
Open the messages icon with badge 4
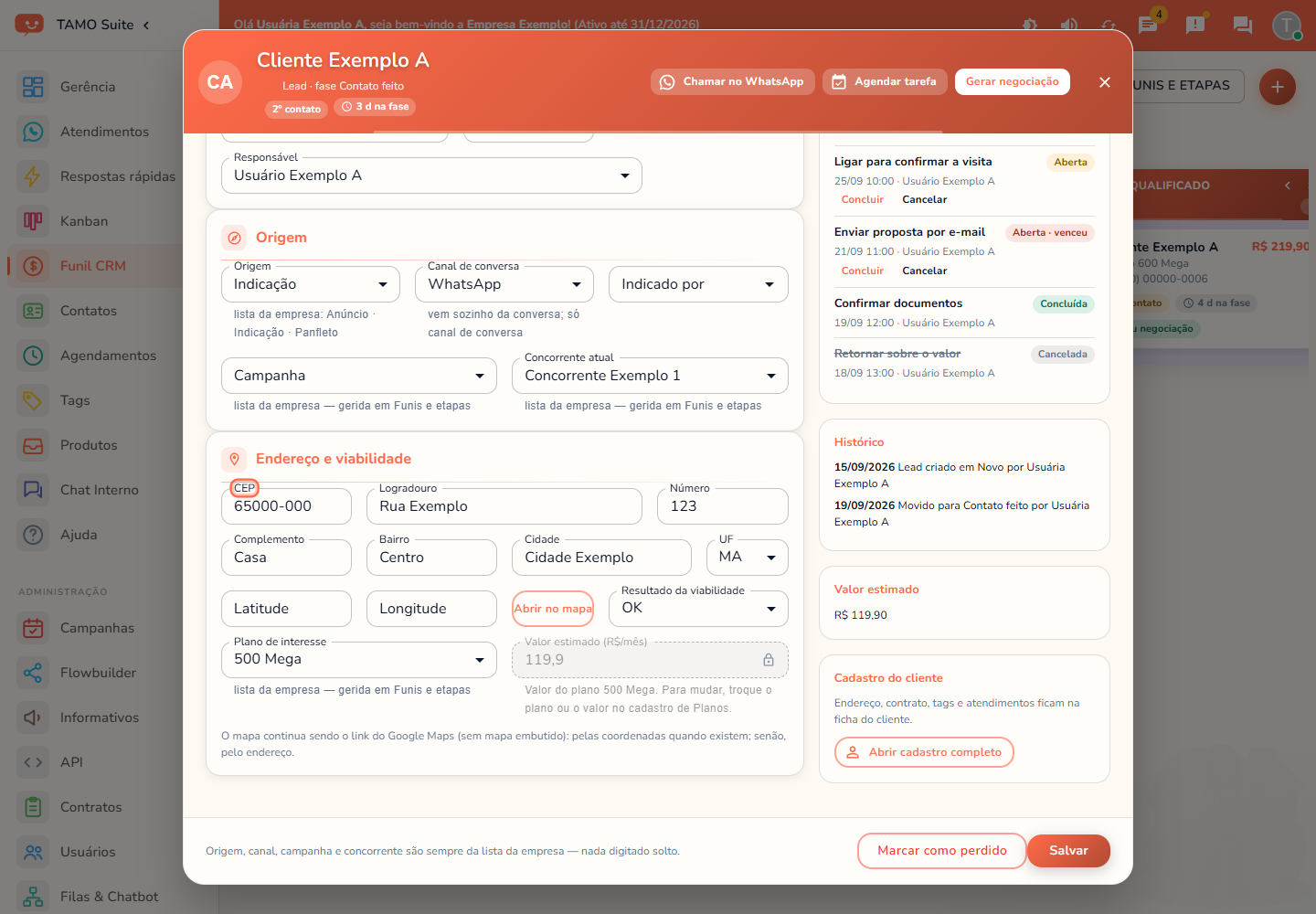coord(1149,25)
